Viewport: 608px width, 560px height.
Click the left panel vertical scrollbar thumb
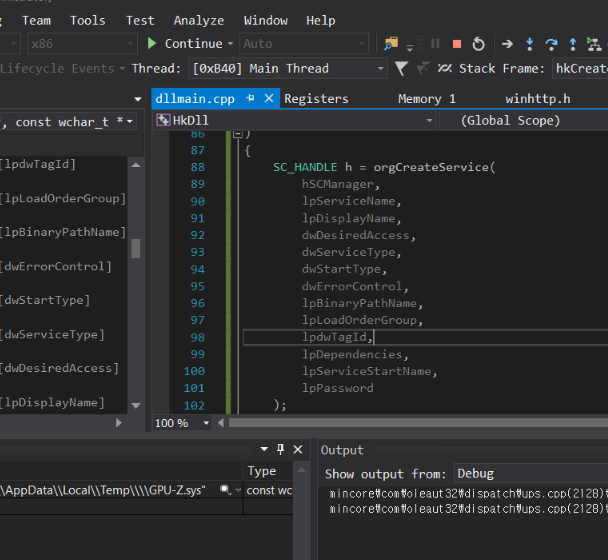(136, 248)
